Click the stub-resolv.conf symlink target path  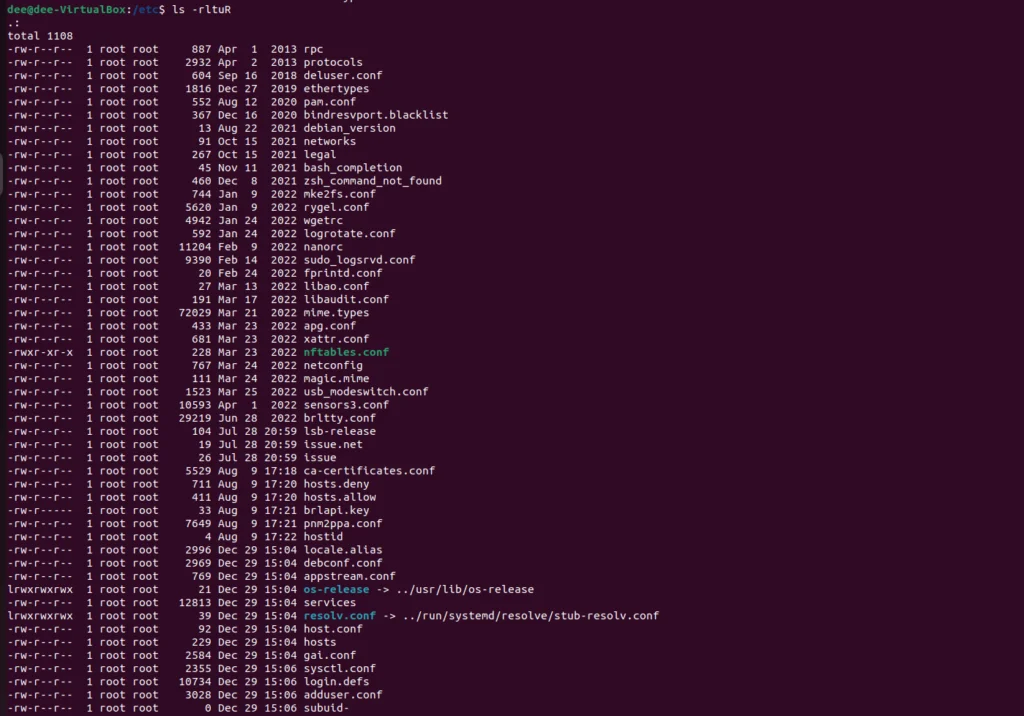(531, 615)
